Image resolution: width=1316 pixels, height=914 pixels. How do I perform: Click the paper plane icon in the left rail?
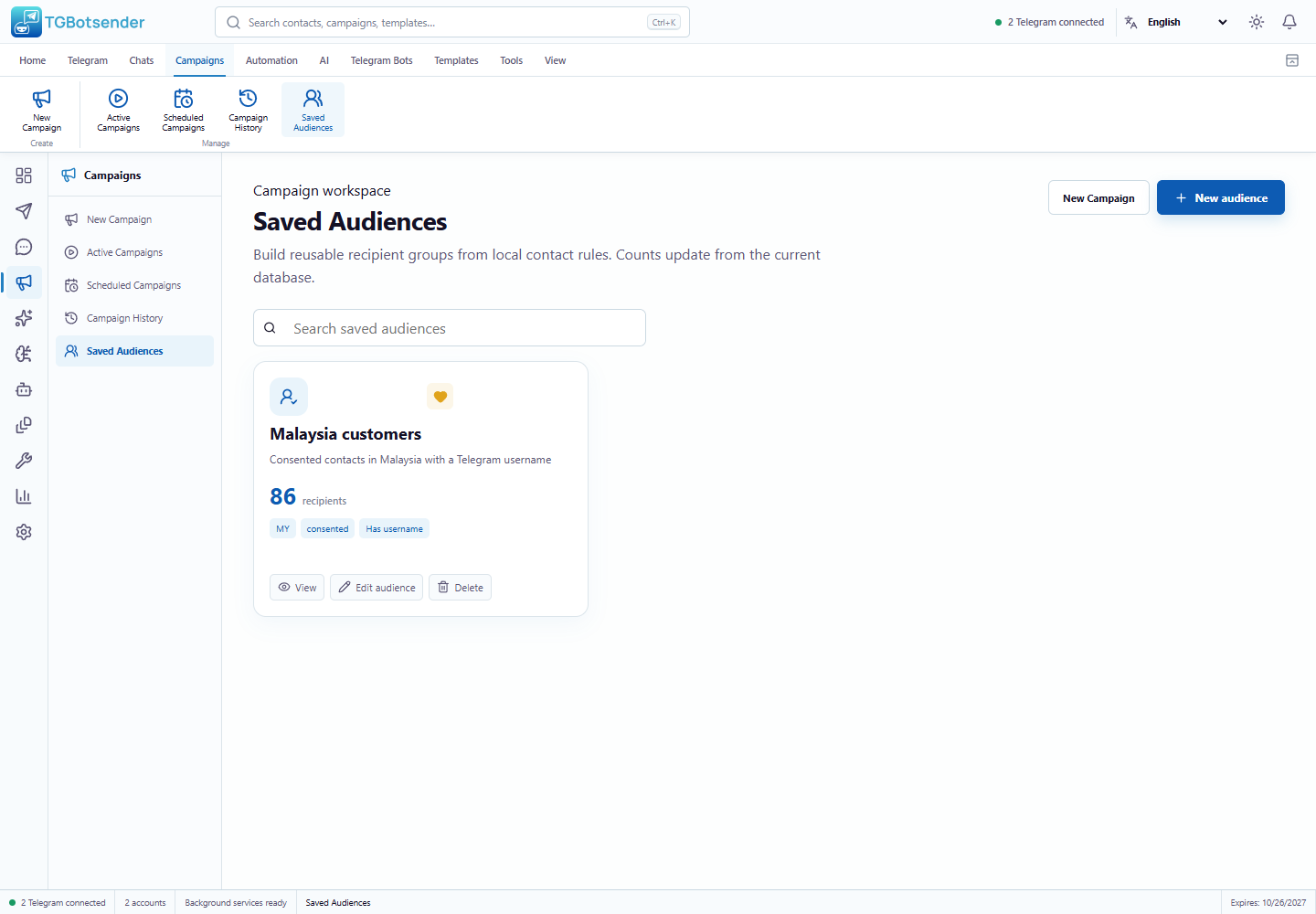[24, 211]
